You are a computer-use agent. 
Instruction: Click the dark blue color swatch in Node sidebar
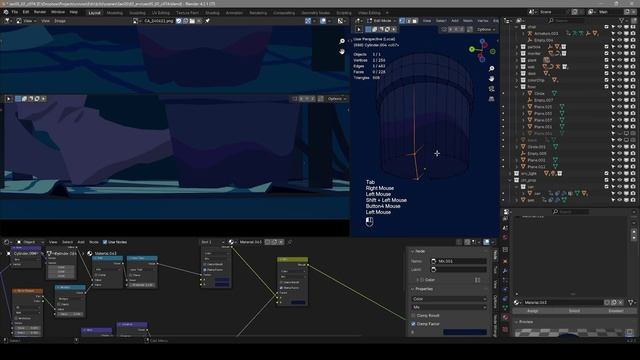(464, 332)
